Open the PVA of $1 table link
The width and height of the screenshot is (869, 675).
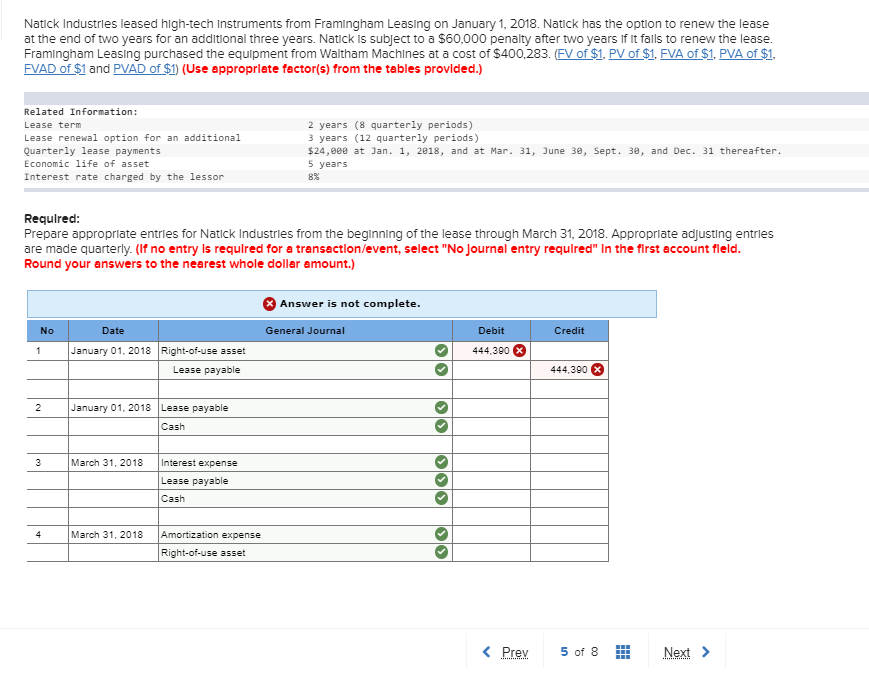tap(746, 54)
